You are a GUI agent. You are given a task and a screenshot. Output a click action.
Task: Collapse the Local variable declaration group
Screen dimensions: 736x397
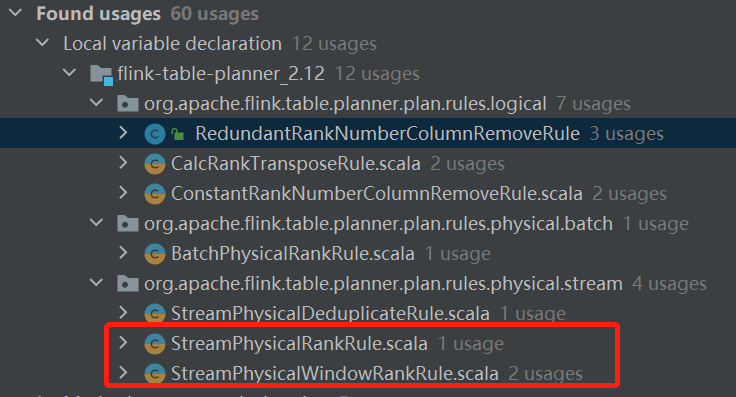point(42,43)
